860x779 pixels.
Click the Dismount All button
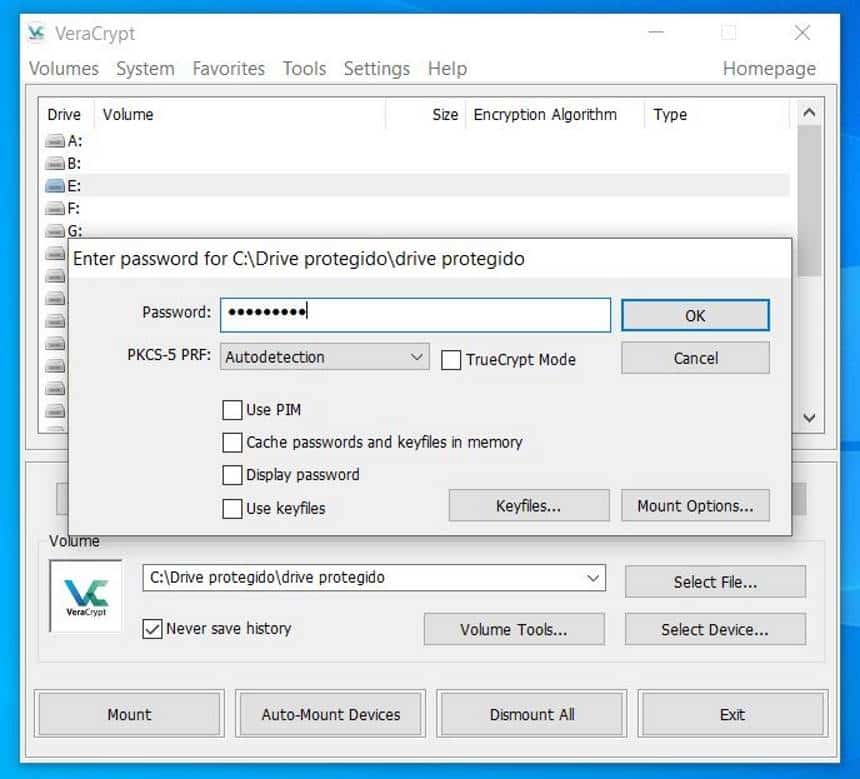(532, 714)
